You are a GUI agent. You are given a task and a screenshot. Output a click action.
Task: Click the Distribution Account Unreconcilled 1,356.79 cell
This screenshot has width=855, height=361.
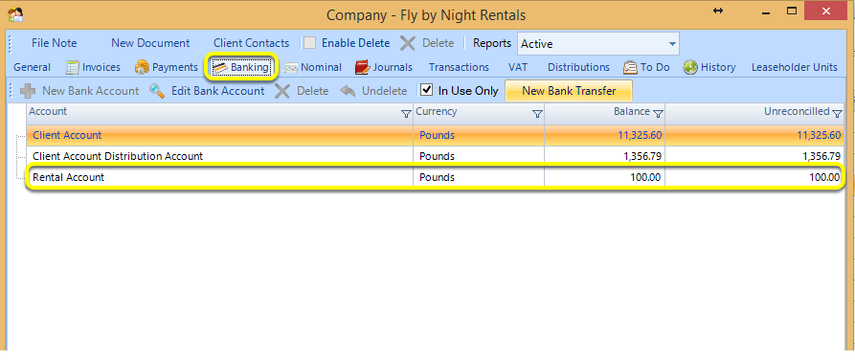click(x=755, y=157)
